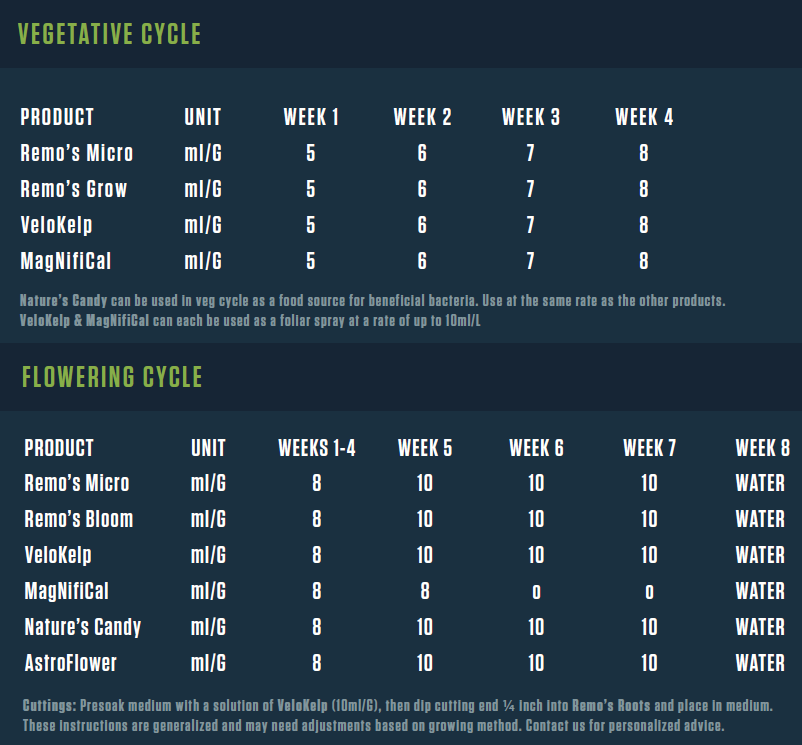The image size is (802, 745).
Task: Click the AstroFlower row label
Action: click(x=70, y=663)
